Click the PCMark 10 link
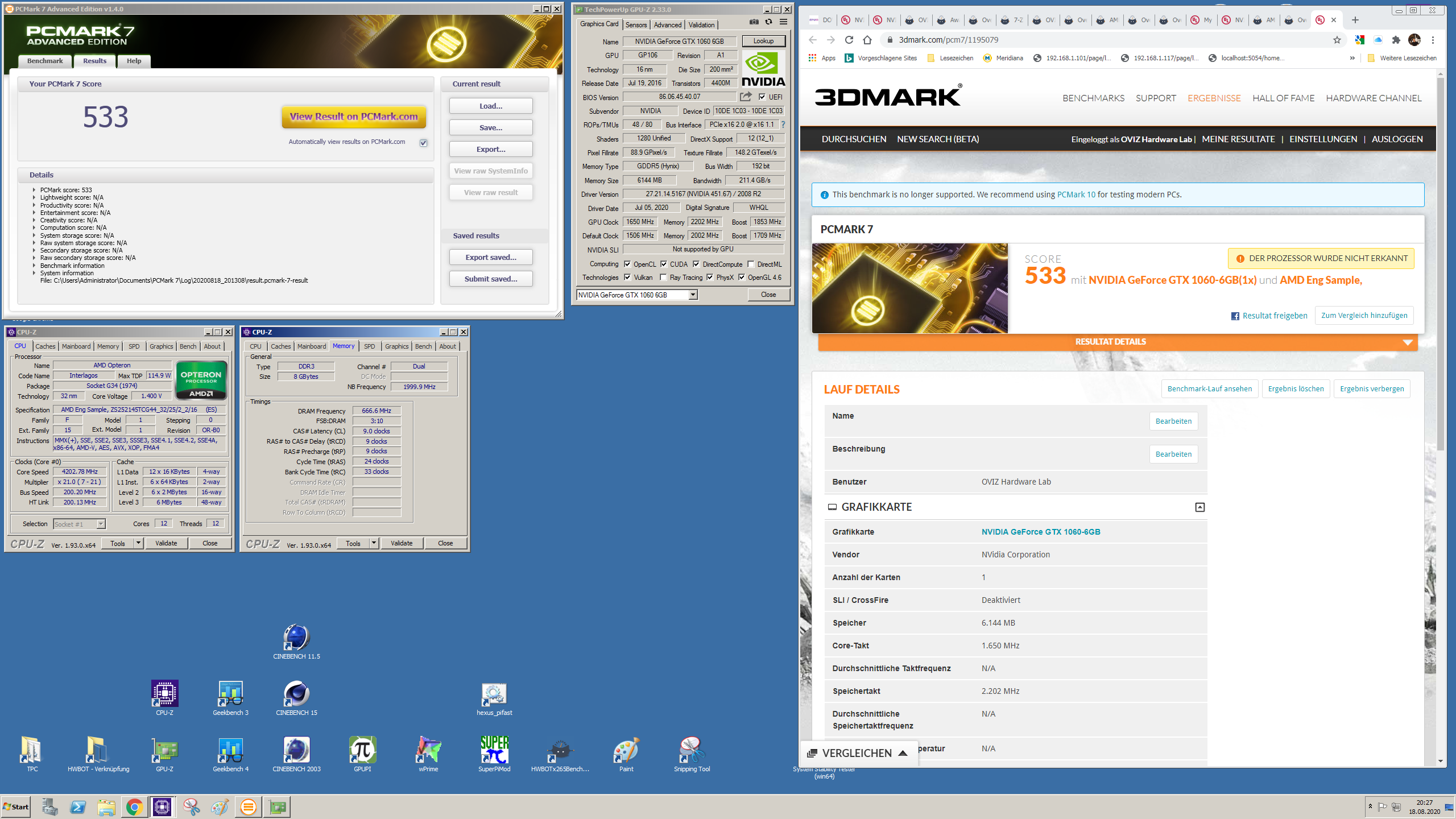 click(1076, 195)
